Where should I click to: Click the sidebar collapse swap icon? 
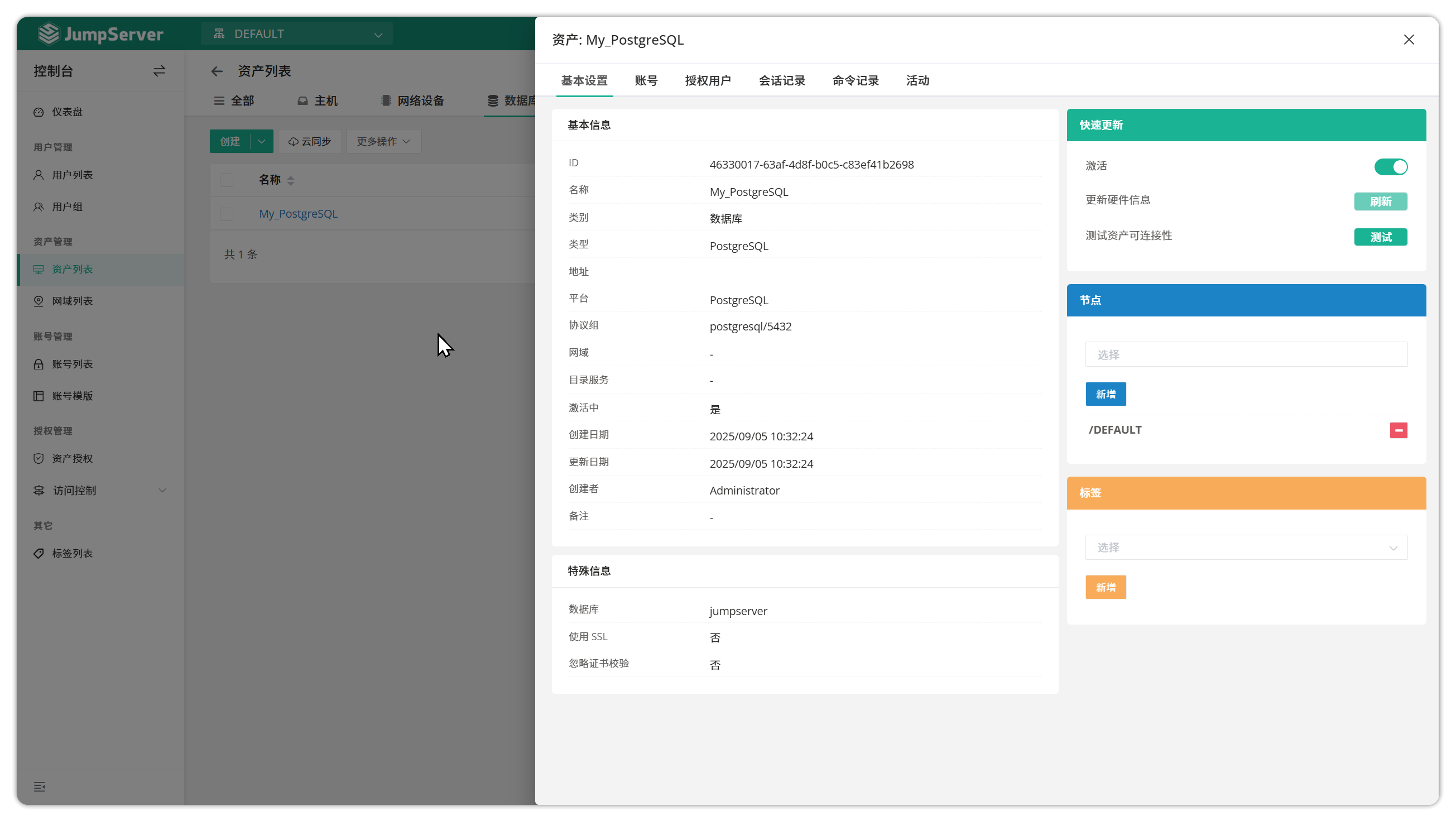click(159, 71)
